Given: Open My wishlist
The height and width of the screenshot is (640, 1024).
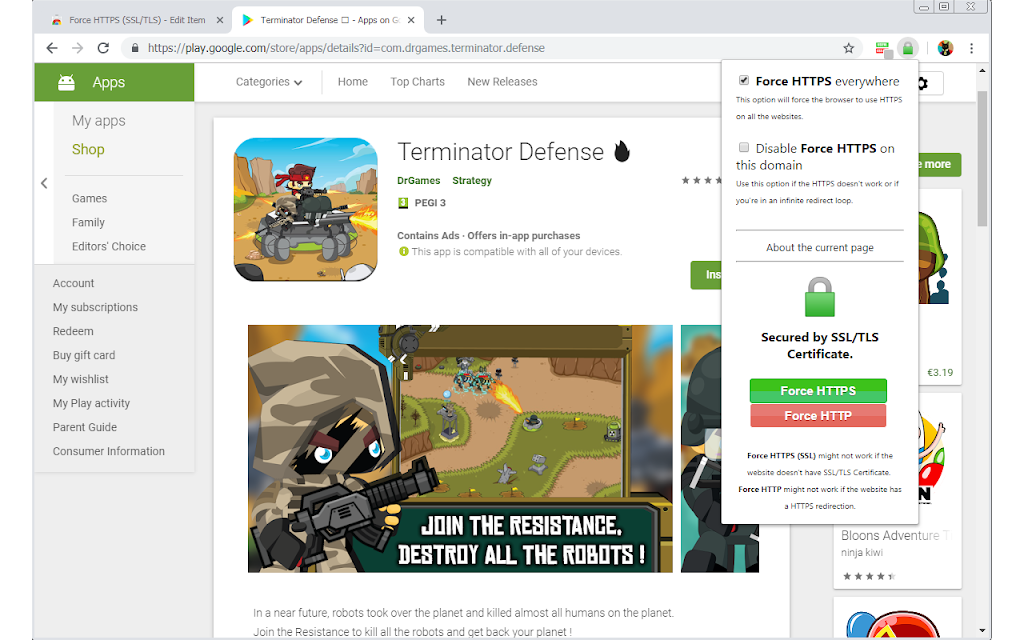Looking at the screenshot, I should [x=80, y=379].
